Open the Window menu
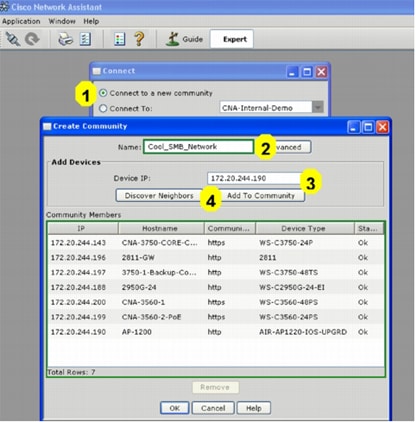Screen dimensions: 416x422 click(62, 21)
